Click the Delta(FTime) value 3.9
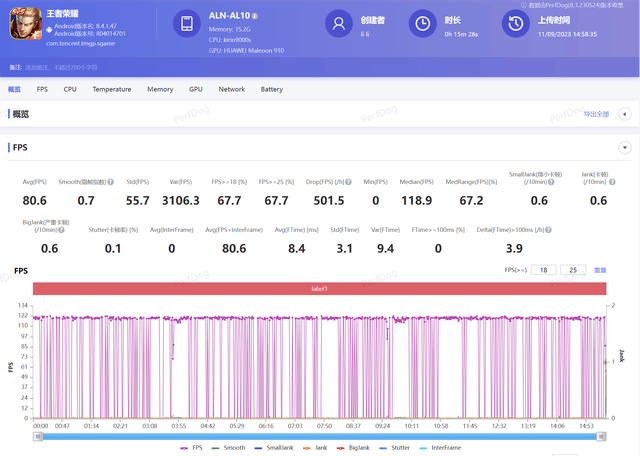The height and width of the screenshot is (456, 640). pos(514,248)
